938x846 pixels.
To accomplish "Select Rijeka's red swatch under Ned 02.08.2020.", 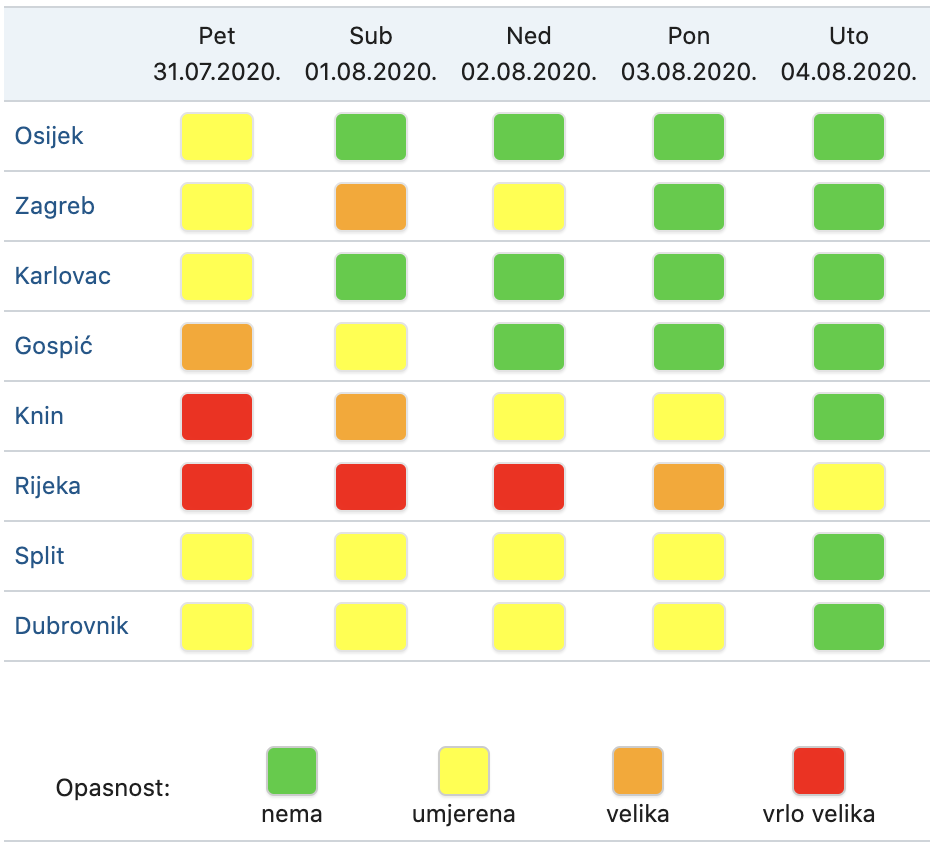I will pos(529,487).
